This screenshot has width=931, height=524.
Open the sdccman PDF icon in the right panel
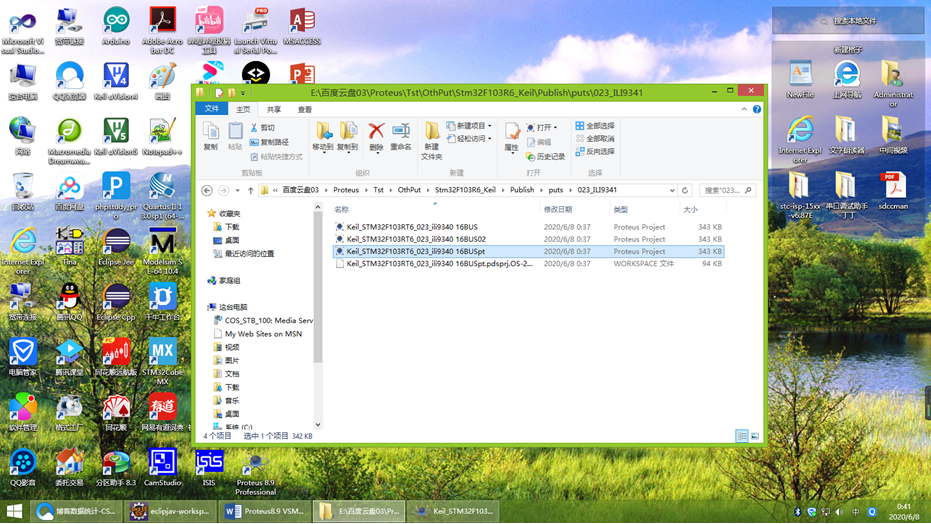tap(893, 190)
